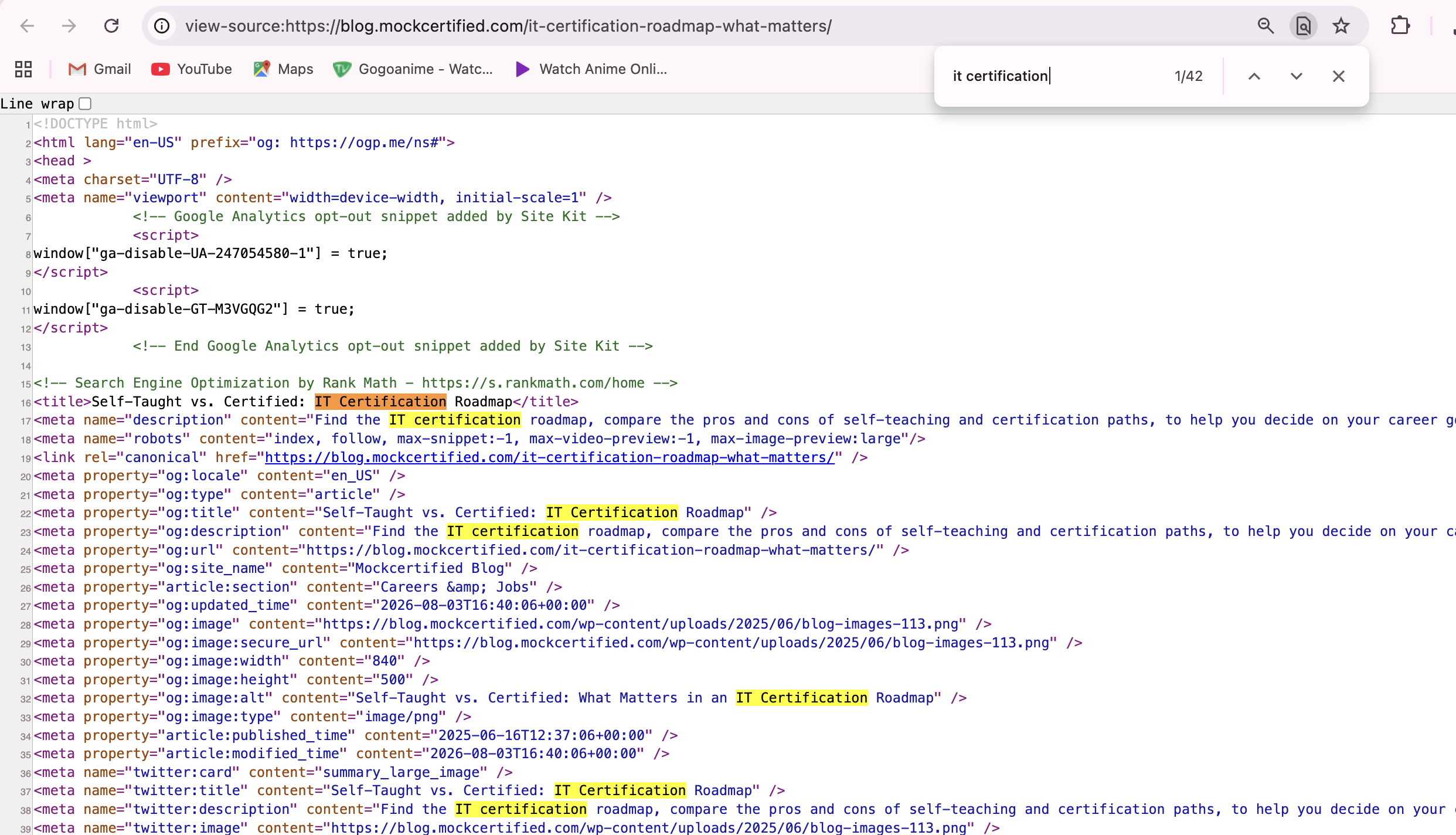Open the Gogoanime bookmark
The width and height of the screenshot is (1456, 835).
pos(413,69)
